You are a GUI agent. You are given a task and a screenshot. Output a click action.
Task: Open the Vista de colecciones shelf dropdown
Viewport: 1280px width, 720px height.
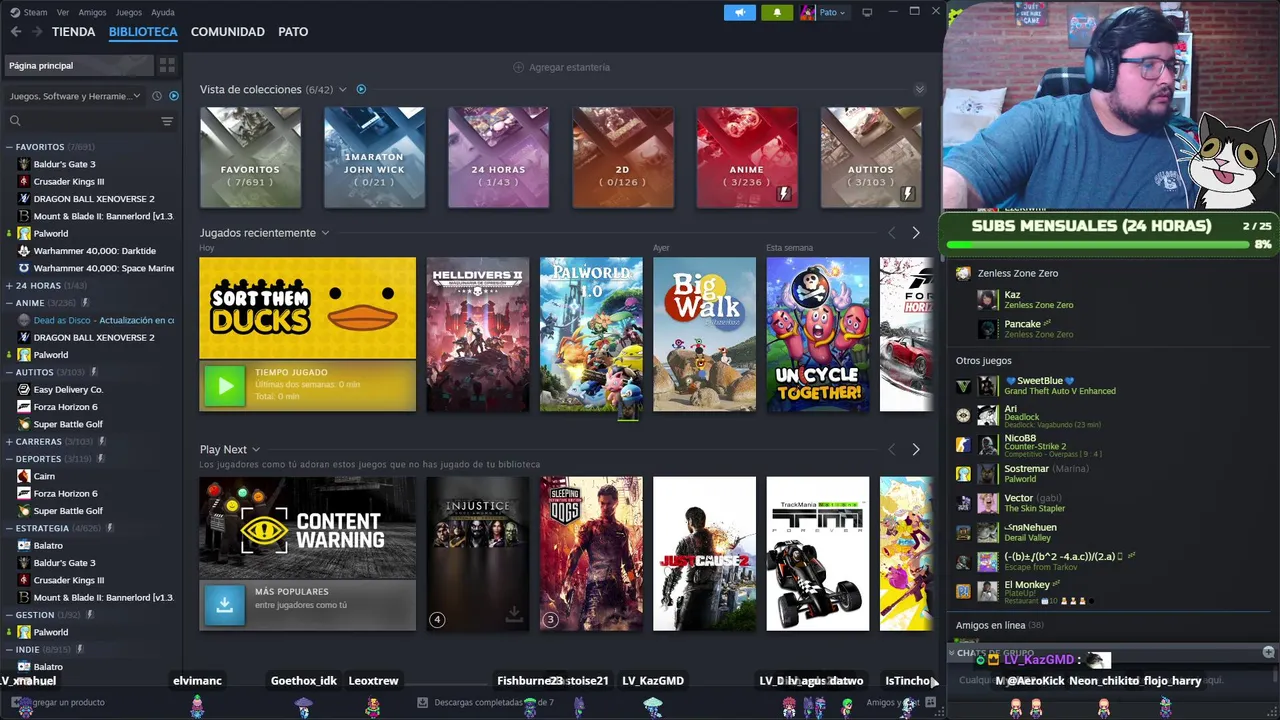pos(343,89)
